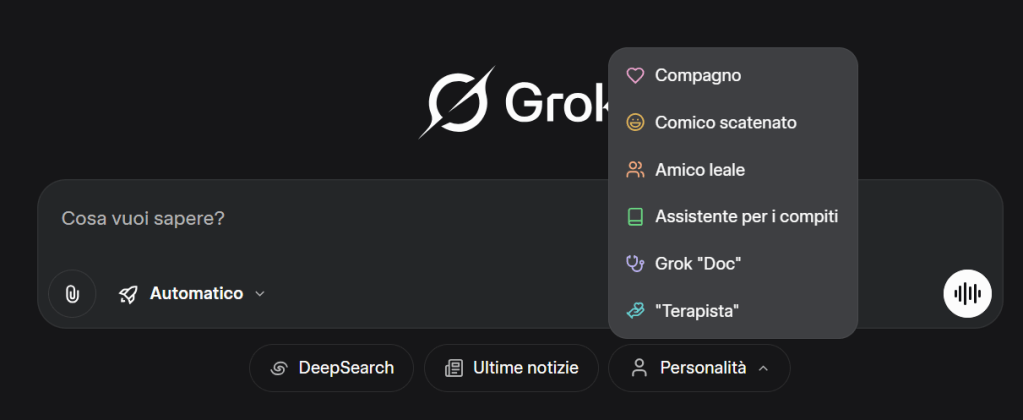Click the rocket icon beside Automatico
The height and width of the screenshot is (420, 1023).
pyautogui.click(x=128, y=294)
